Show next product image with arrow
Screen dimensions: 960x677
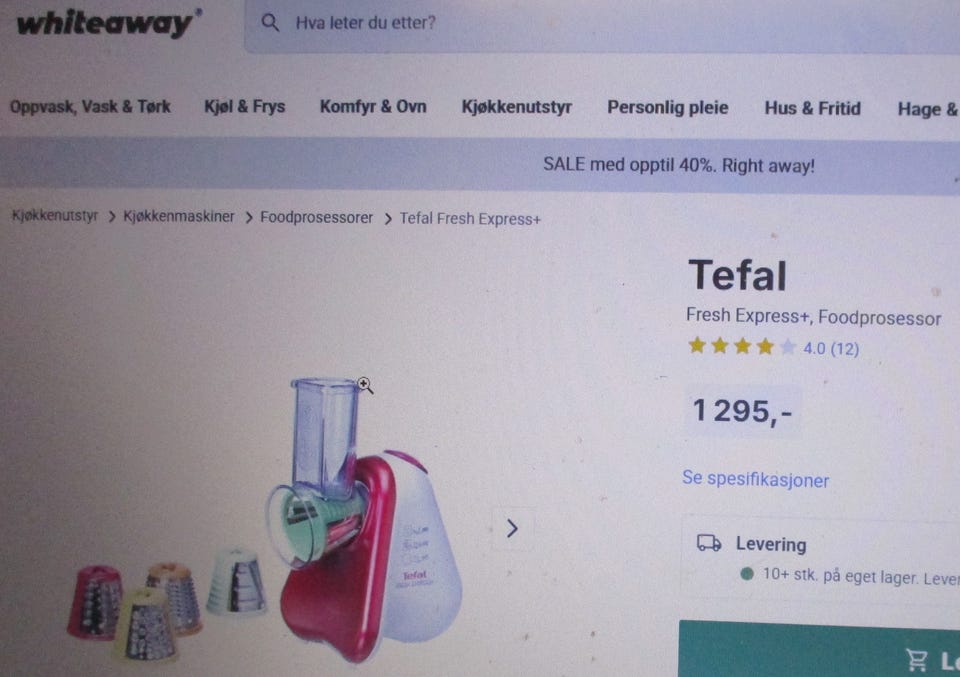512,528
